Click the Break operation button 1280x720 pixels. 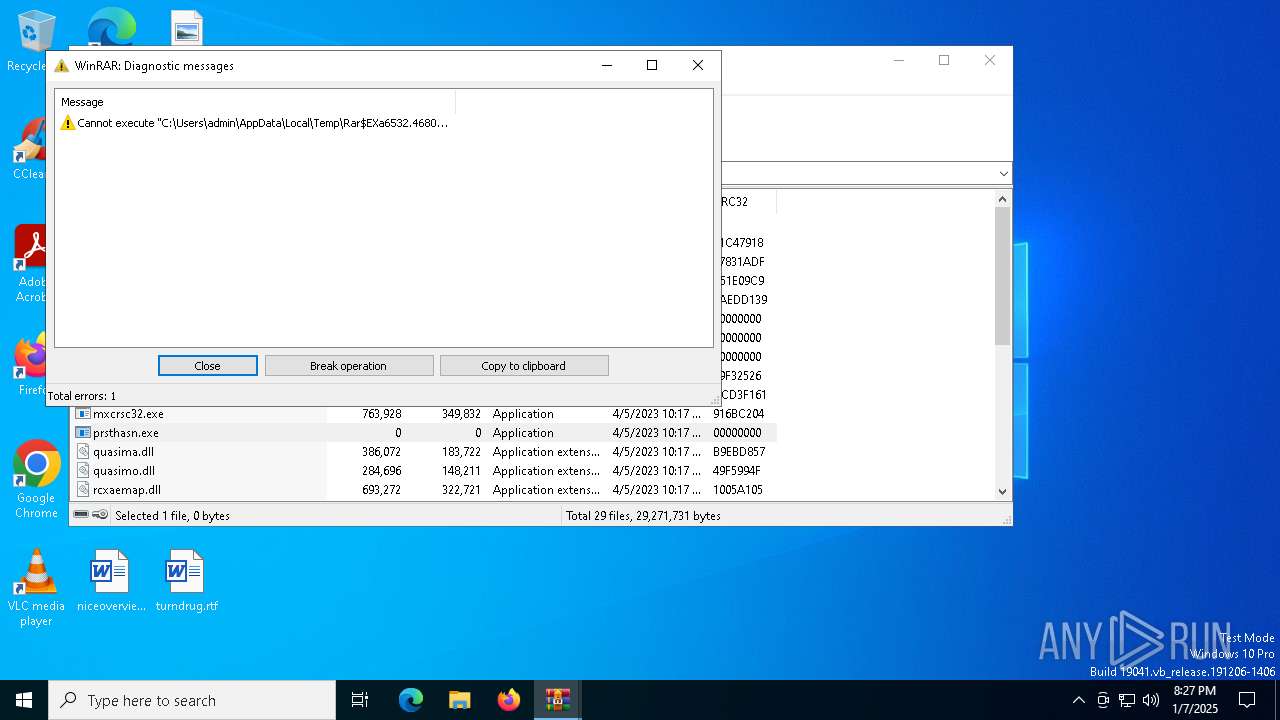348,366
